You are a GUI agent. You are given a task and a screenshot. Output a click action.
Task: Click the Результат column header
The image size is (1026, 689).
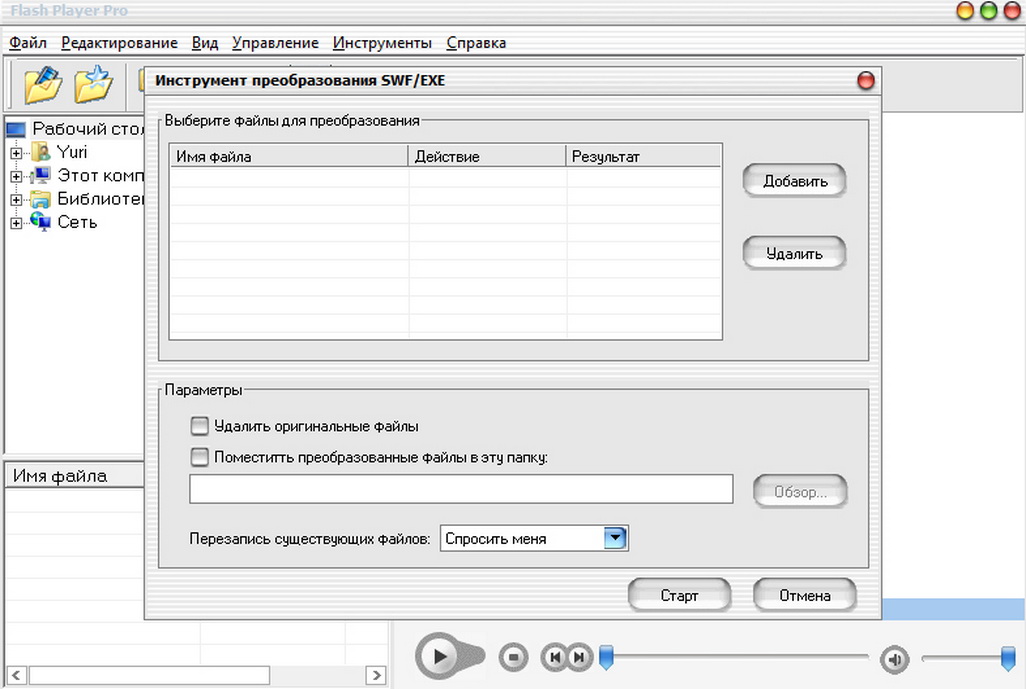click(644, 156)
